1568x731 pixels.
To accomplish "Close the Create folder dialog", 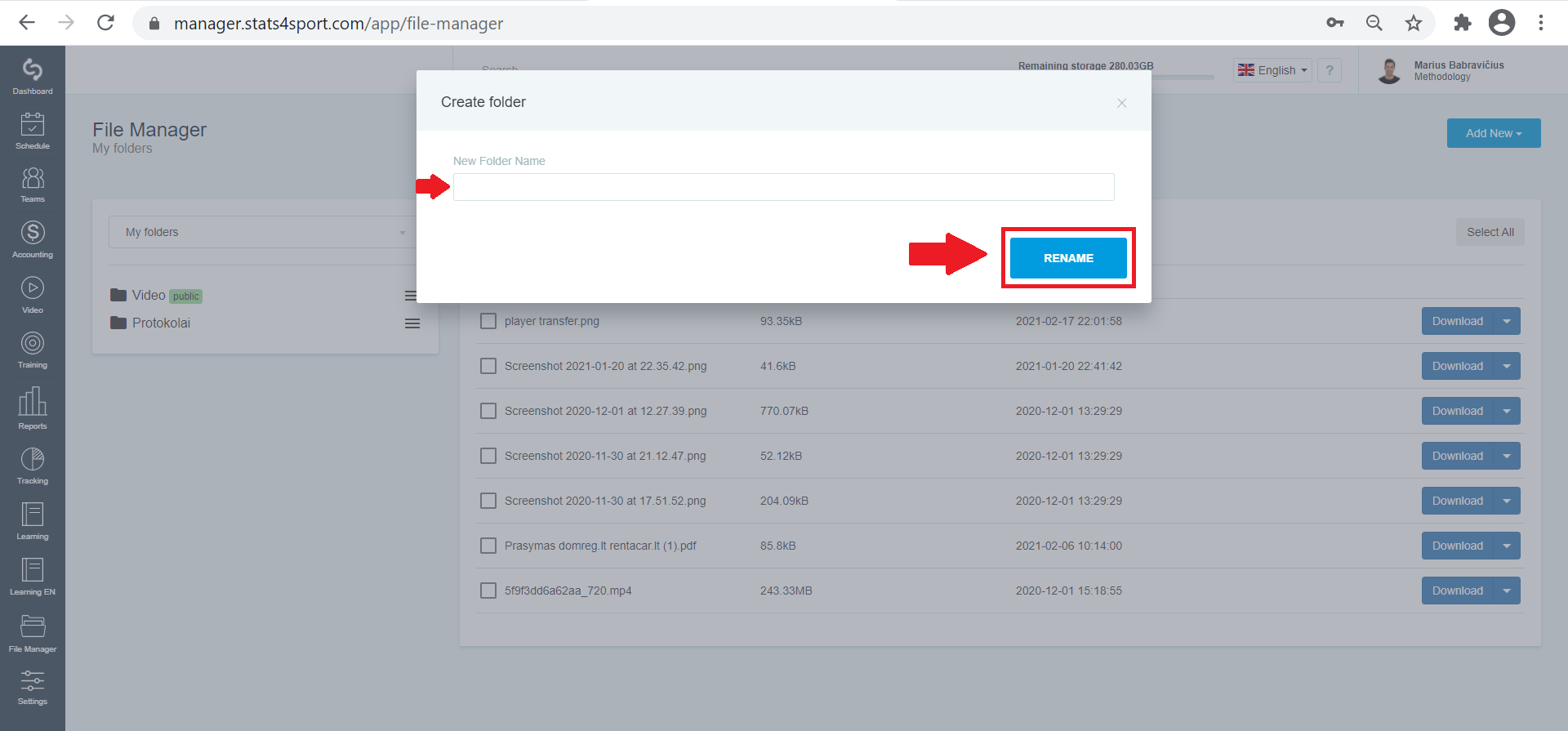I will [x=1122, y=103].
